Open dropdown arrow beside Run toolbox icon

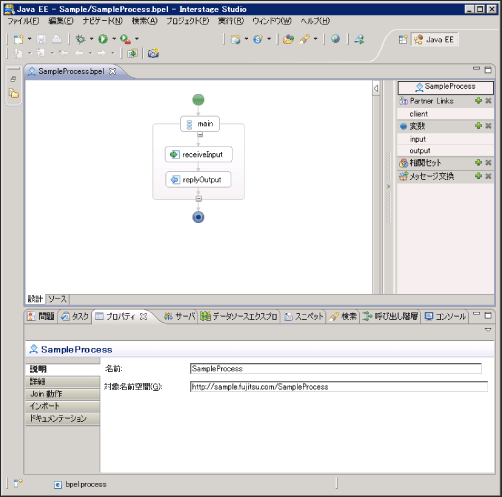pos(137,39)
